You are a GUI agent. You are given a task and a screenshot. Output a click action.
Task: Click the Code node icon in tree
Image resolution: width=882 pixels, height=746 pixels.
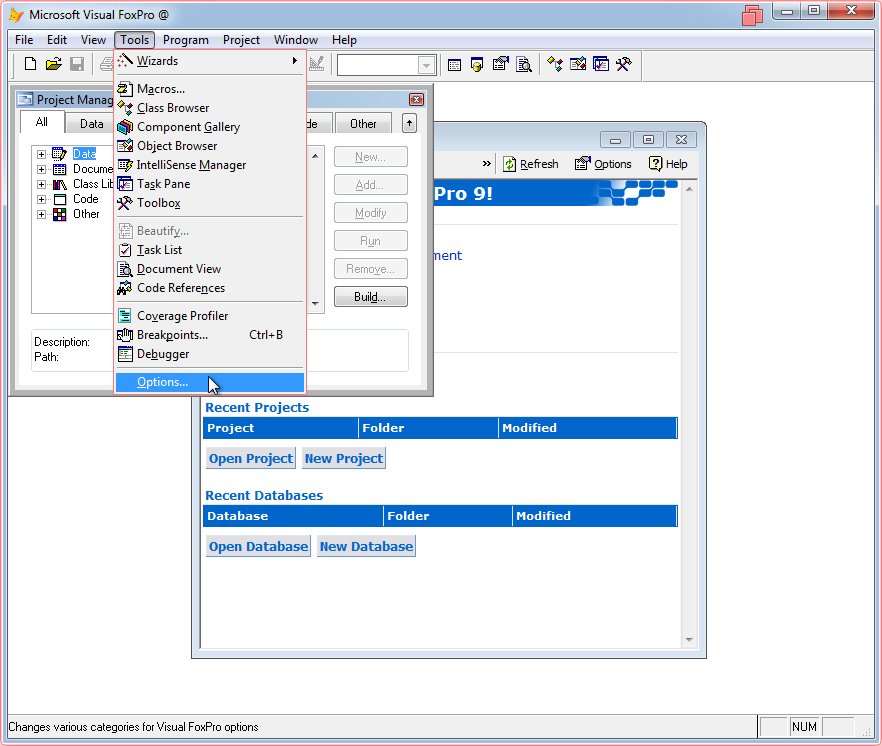(x=59, y=199)
